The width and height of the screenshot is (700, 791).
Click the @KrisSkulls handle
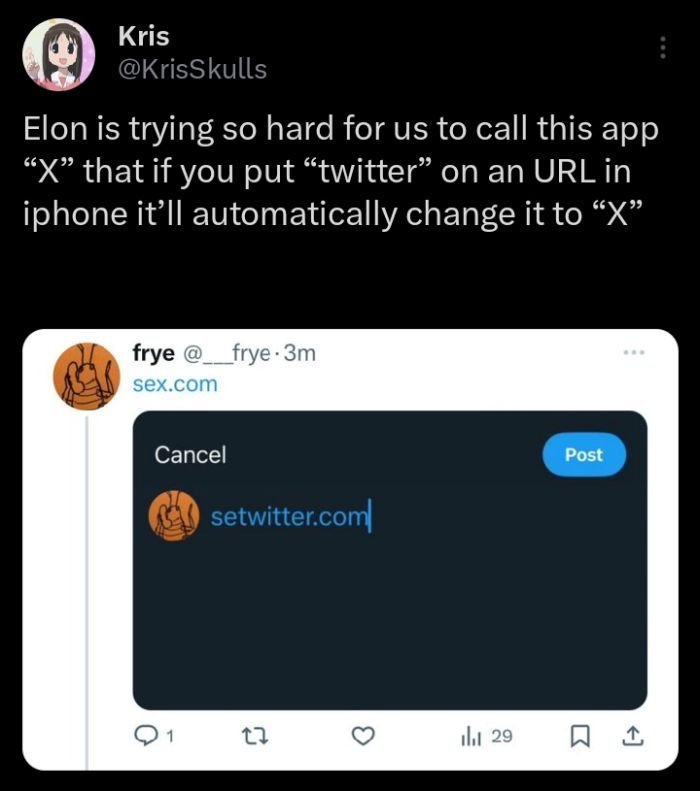pos(193,68)
